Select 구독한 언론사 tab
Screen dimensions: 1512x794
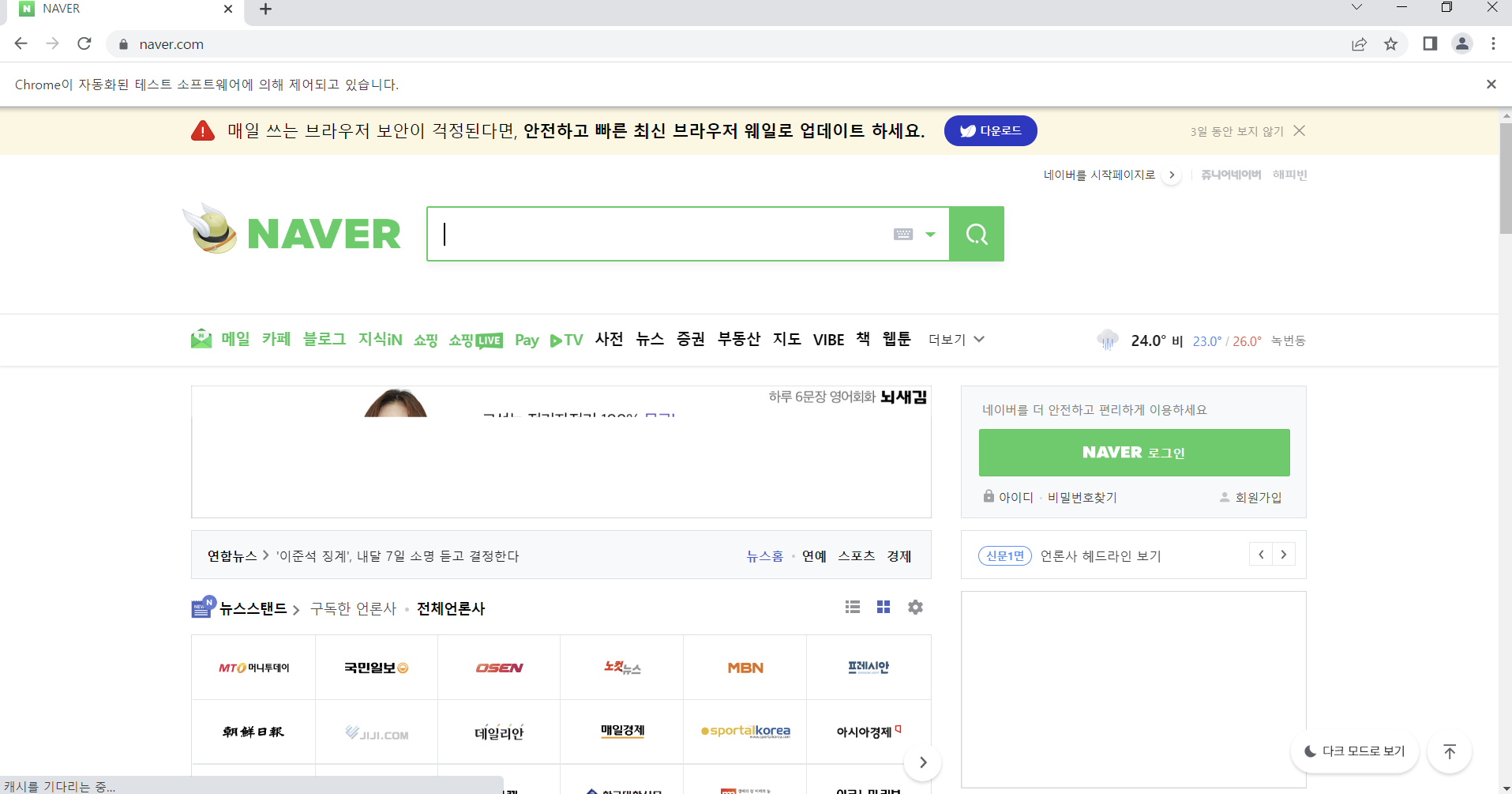pos(353,608)
